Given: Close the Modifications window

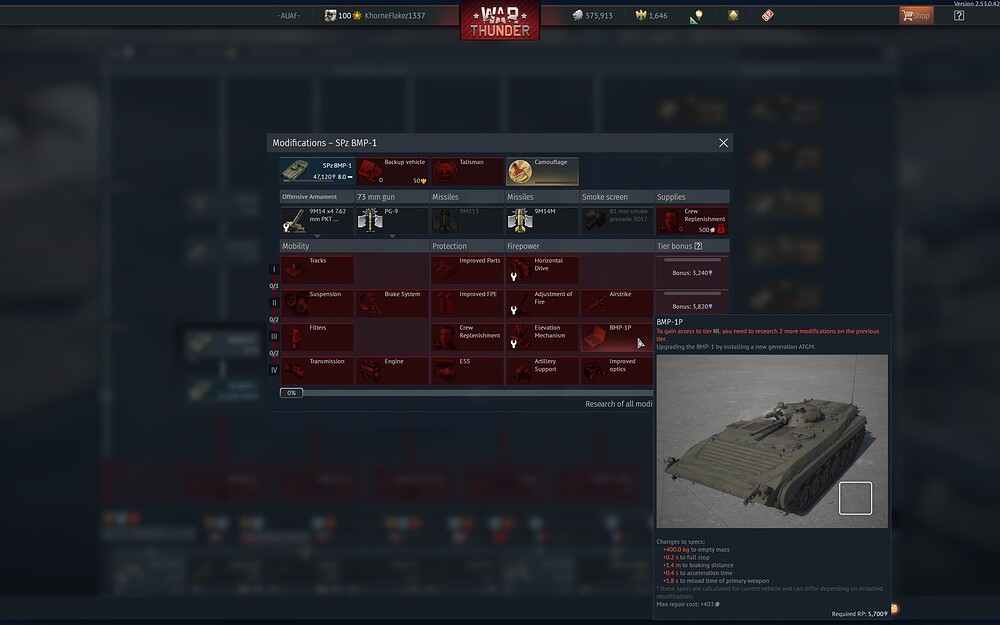Looking at the screenshot, I should (723, 143).
